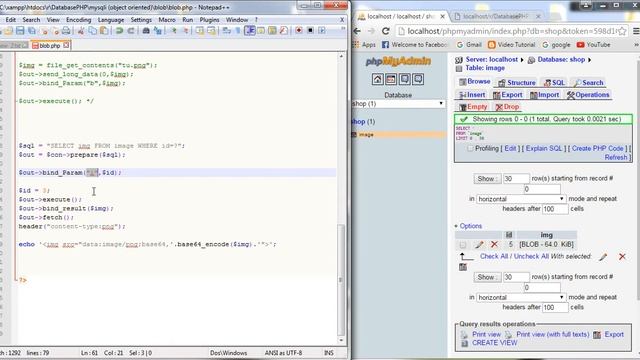Click the Drop table tab

point(507,107)
